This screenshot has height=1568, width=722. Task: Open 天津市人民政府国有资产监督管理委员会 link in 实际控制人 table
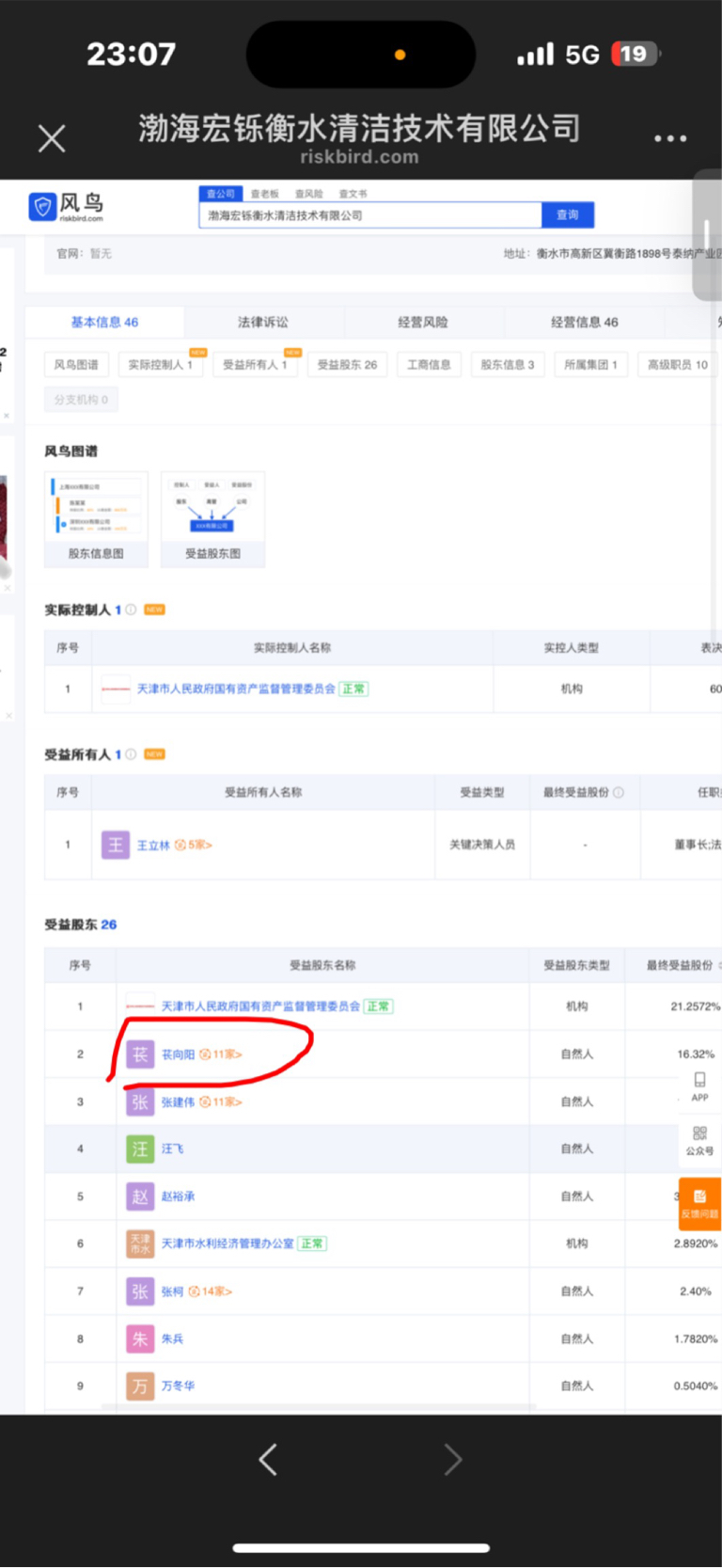pyautogui.click(x=236, y=689)
